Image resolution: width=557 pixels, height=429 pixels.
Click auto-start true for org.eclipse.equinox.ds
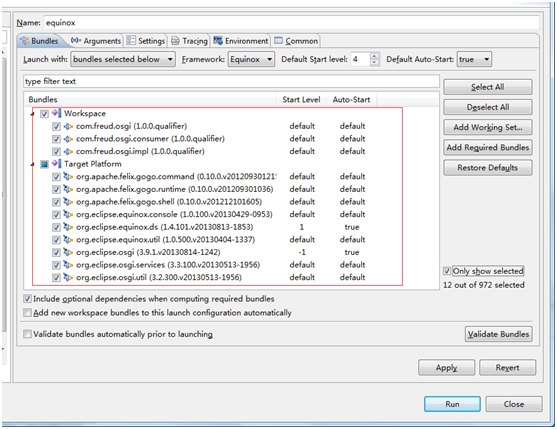352,227
